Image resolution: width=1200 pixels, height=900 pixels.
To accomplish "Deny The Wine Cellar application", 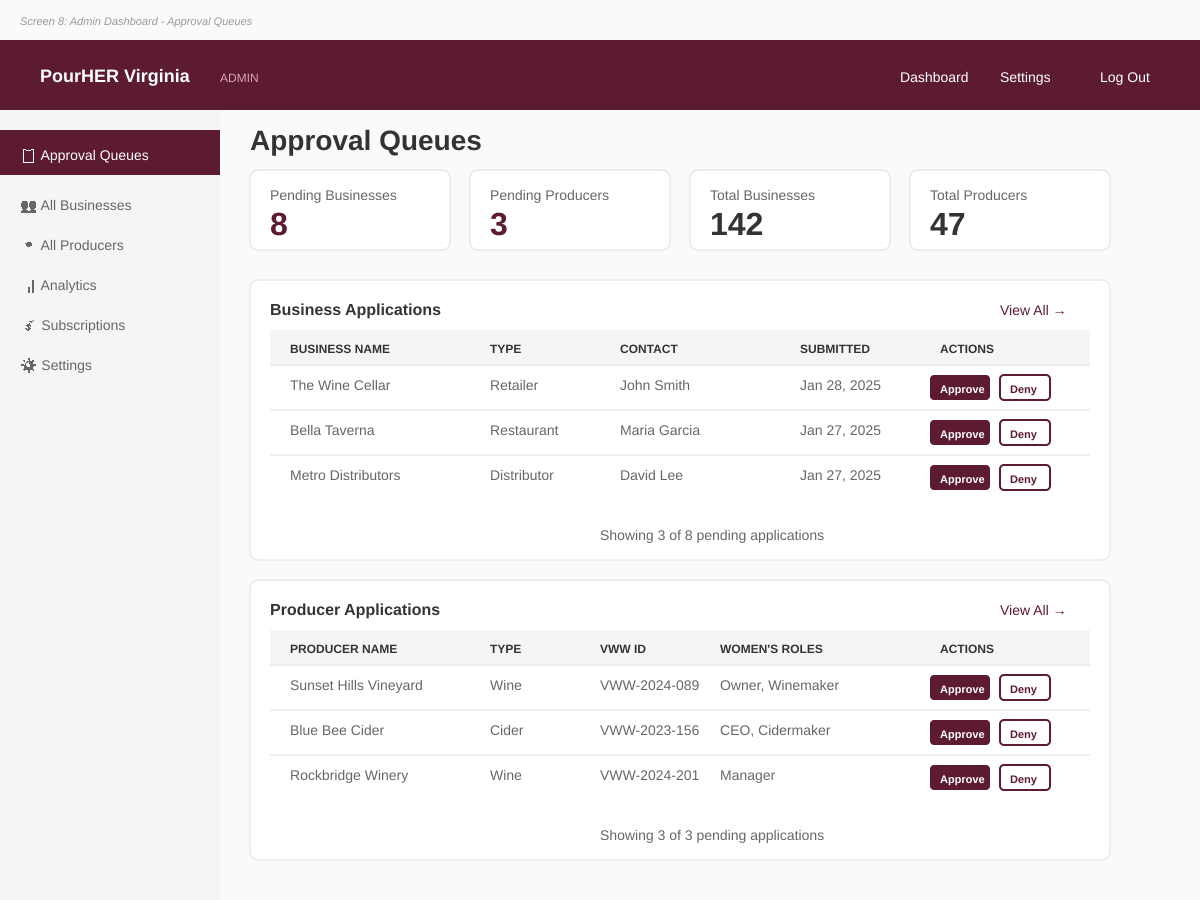I will (1025, 388).
